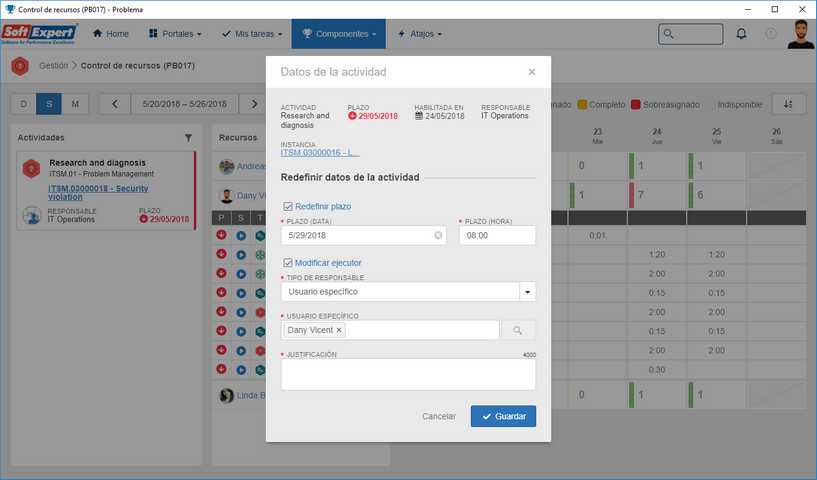Click the sort order button

click(788, 104)
